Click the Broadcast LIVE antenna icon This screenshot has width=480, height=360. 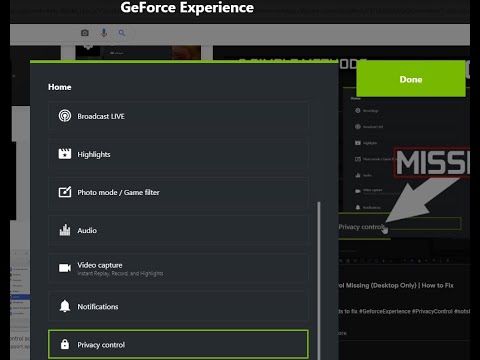65,116
